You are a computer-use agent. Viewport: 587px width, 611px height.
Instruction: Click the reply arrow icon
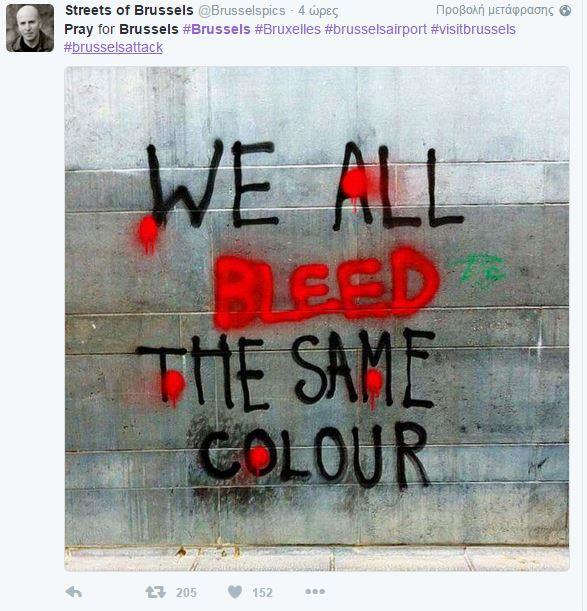(74, 592)
